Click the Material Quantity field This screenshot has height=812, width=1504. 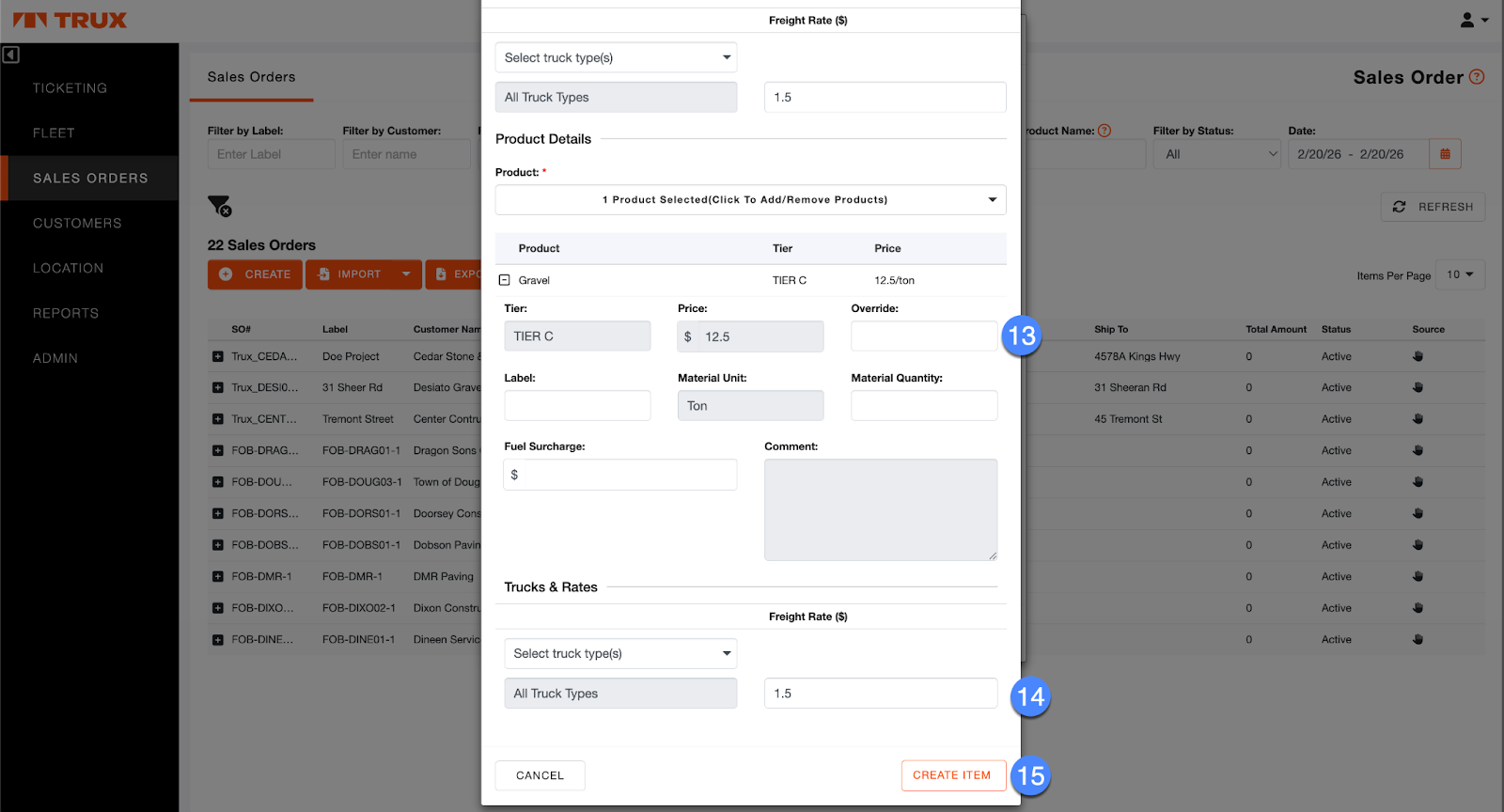point(923,406)
